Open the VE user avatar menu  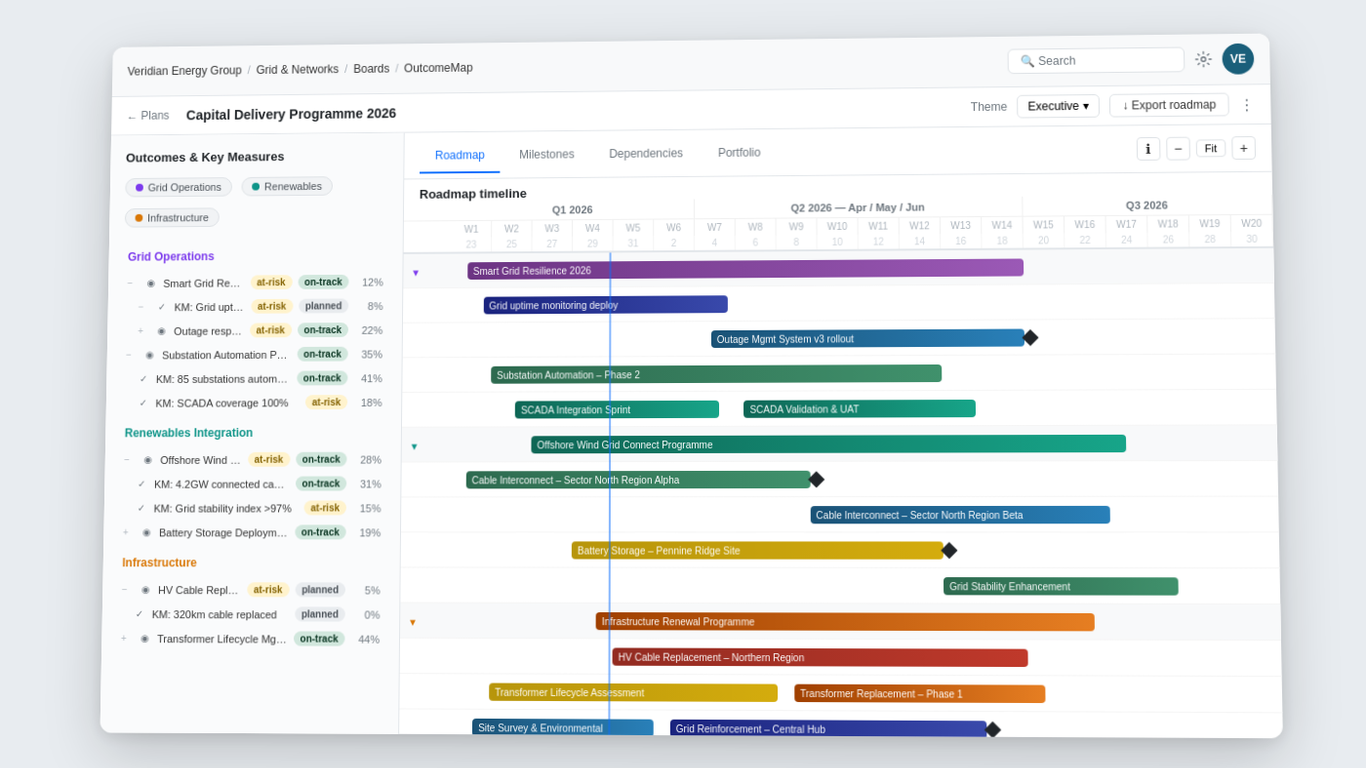coord(1238,59)
